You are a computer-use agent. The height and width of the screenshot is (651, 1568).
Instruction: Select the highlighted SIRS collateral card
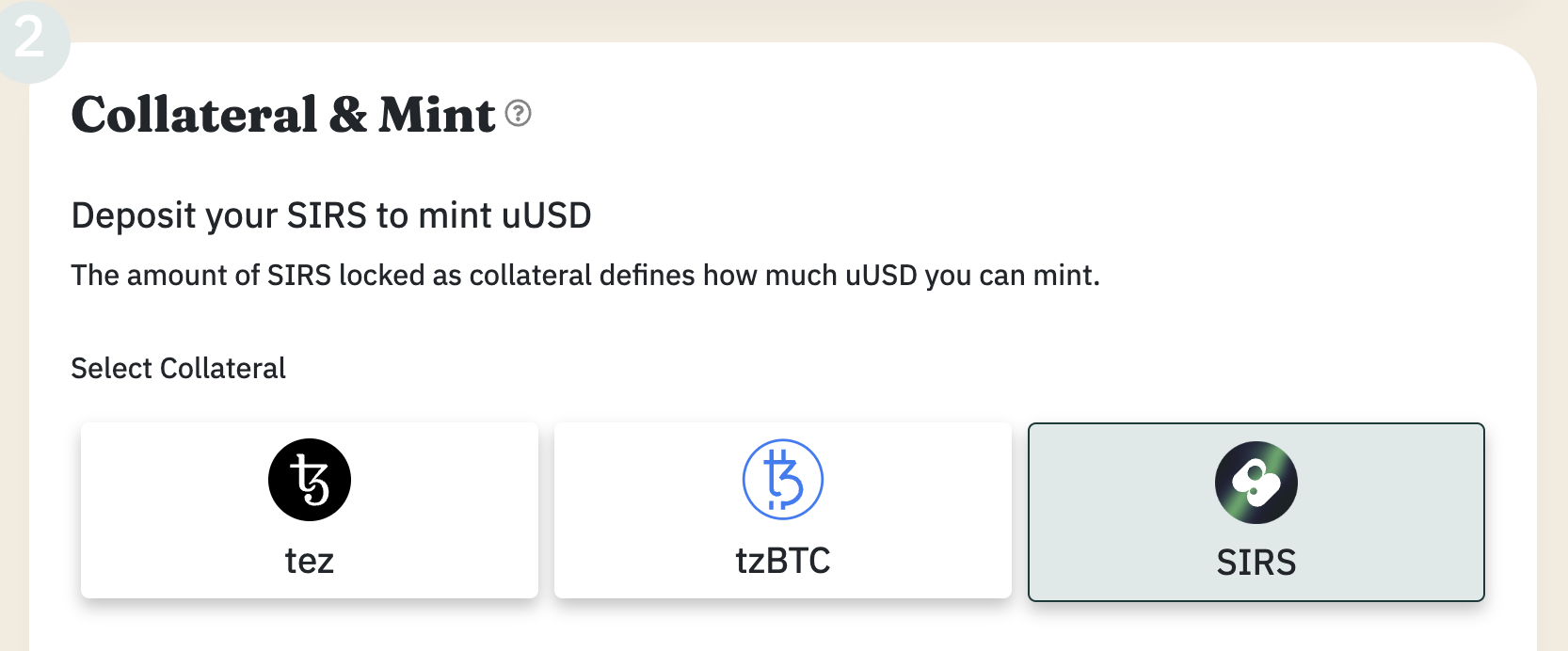pos(1256,512)
